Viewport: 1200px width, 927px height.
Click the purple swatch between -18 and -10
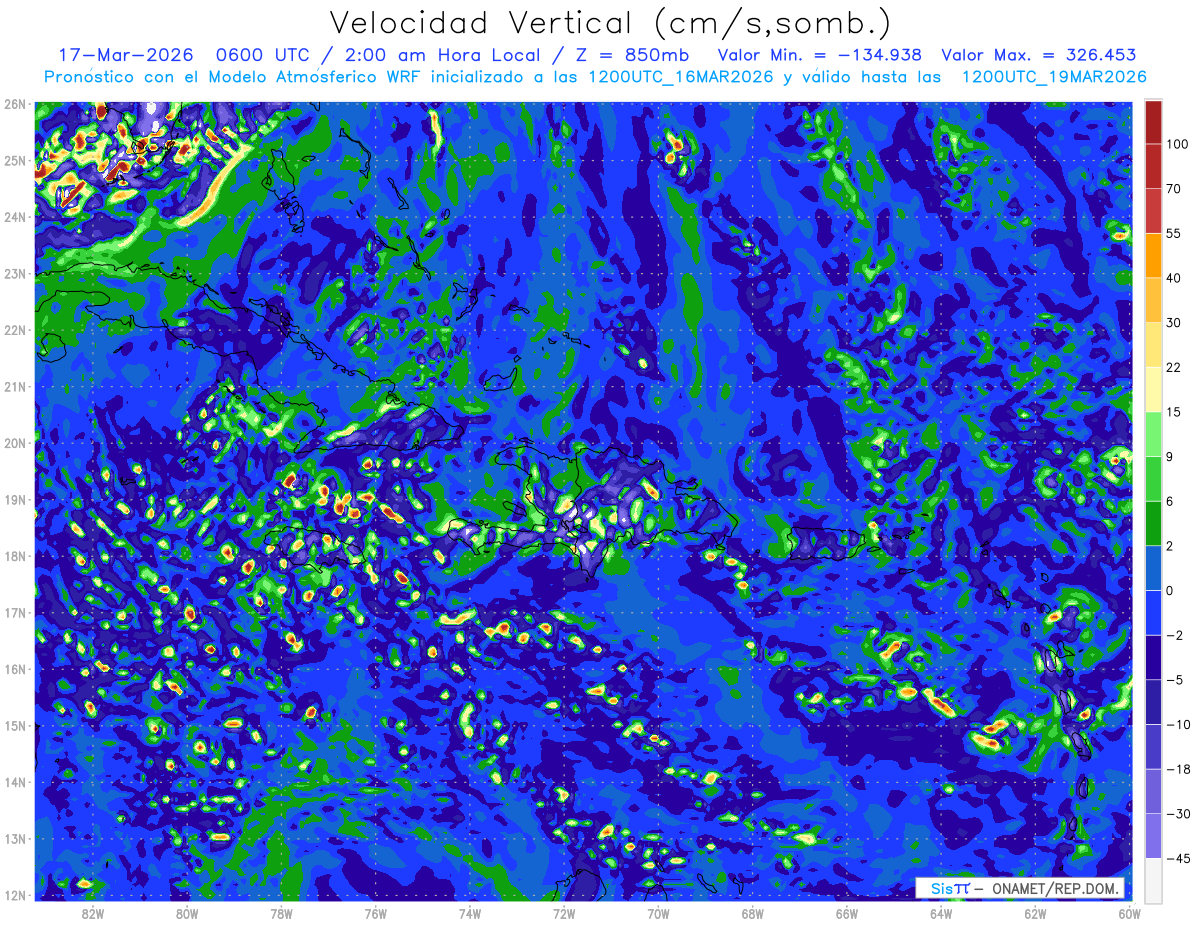pyautogui.click(x=1153, y=747)
